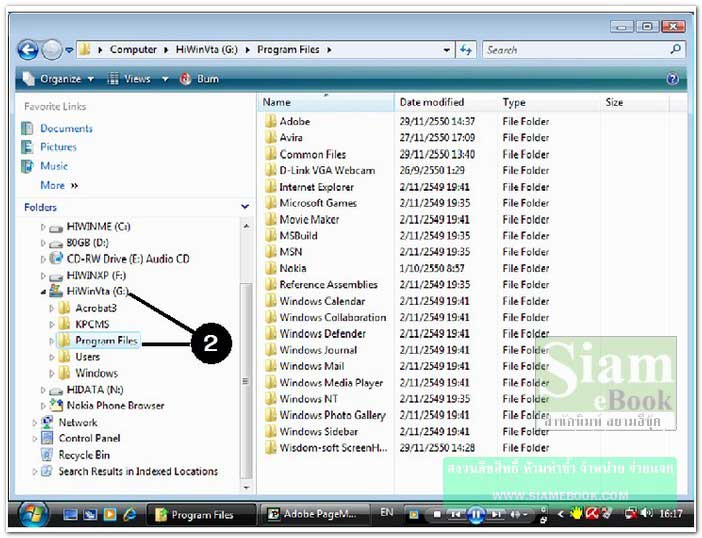Click the media player pause button
Image resolution: width=702 pixels, height=538 pixels.
(x=475, y=514)
